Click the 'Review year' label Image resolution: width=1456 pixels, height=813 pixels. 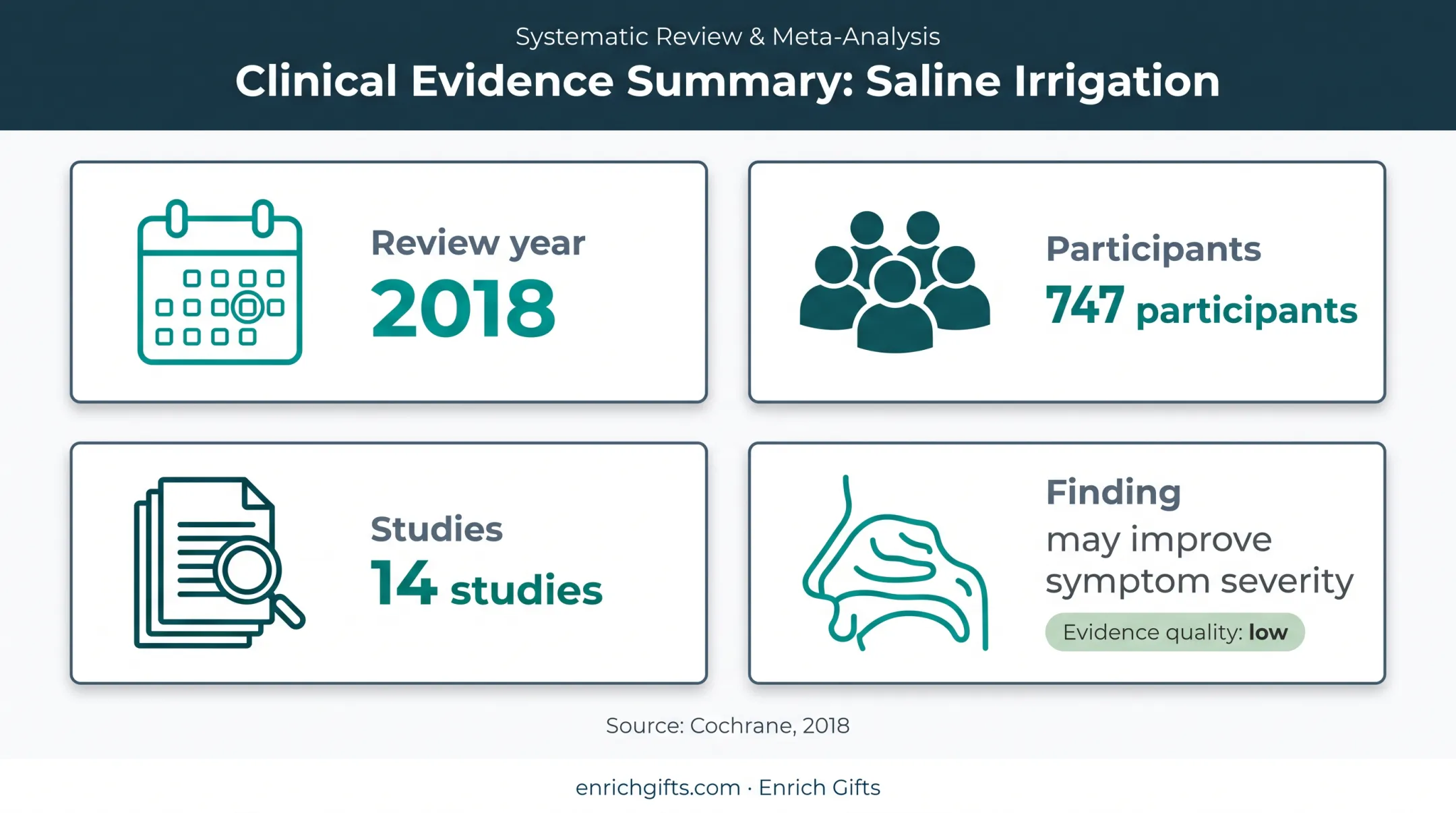[x=478, y=243]
